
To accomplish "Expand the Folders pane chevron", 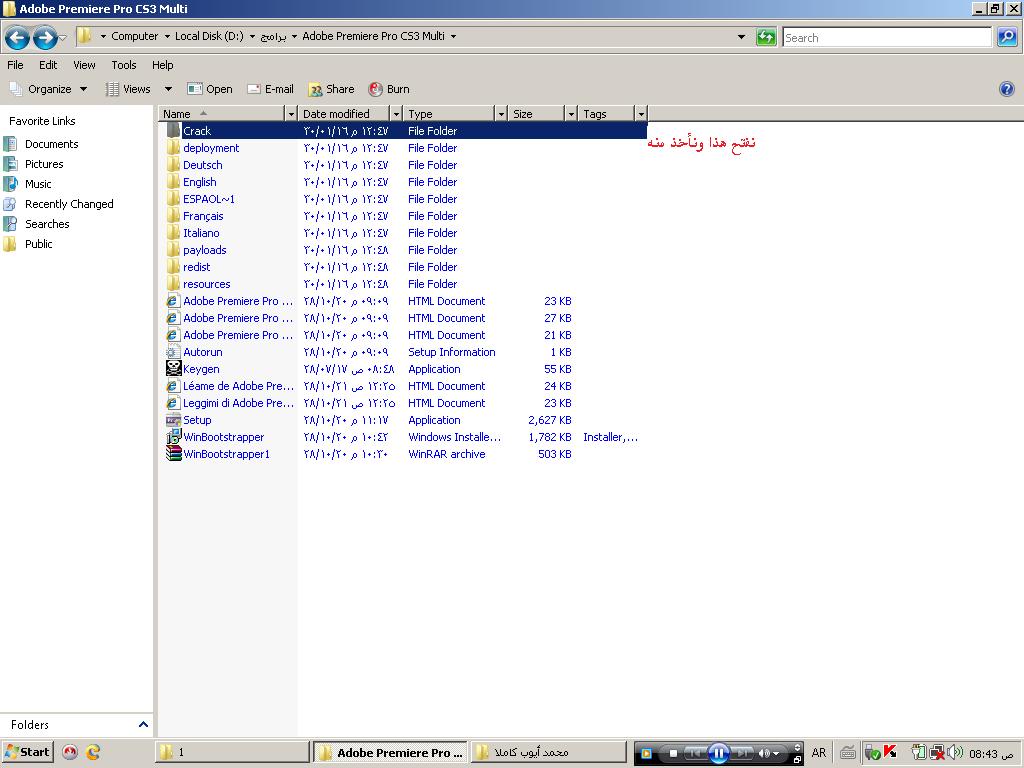I will pyautogui.click(x=143, y=724).
